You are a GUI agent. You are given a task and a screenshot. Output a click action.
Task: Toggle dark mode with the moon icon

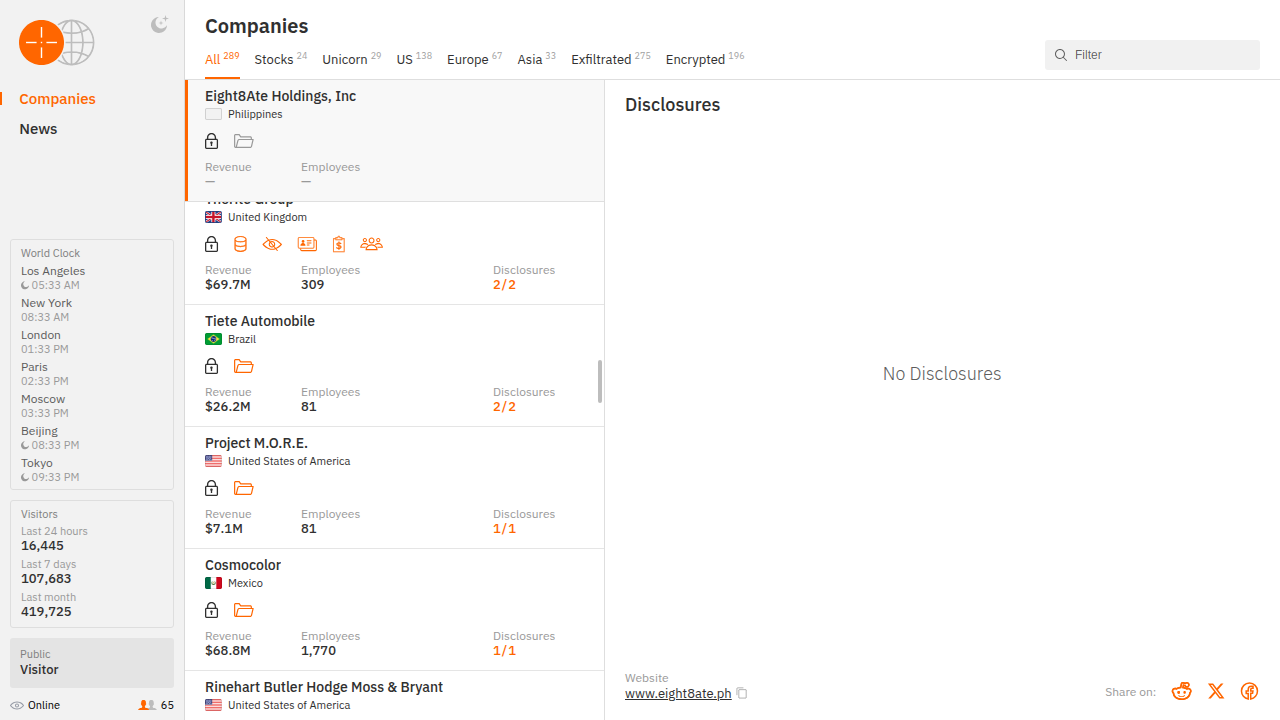159,25
